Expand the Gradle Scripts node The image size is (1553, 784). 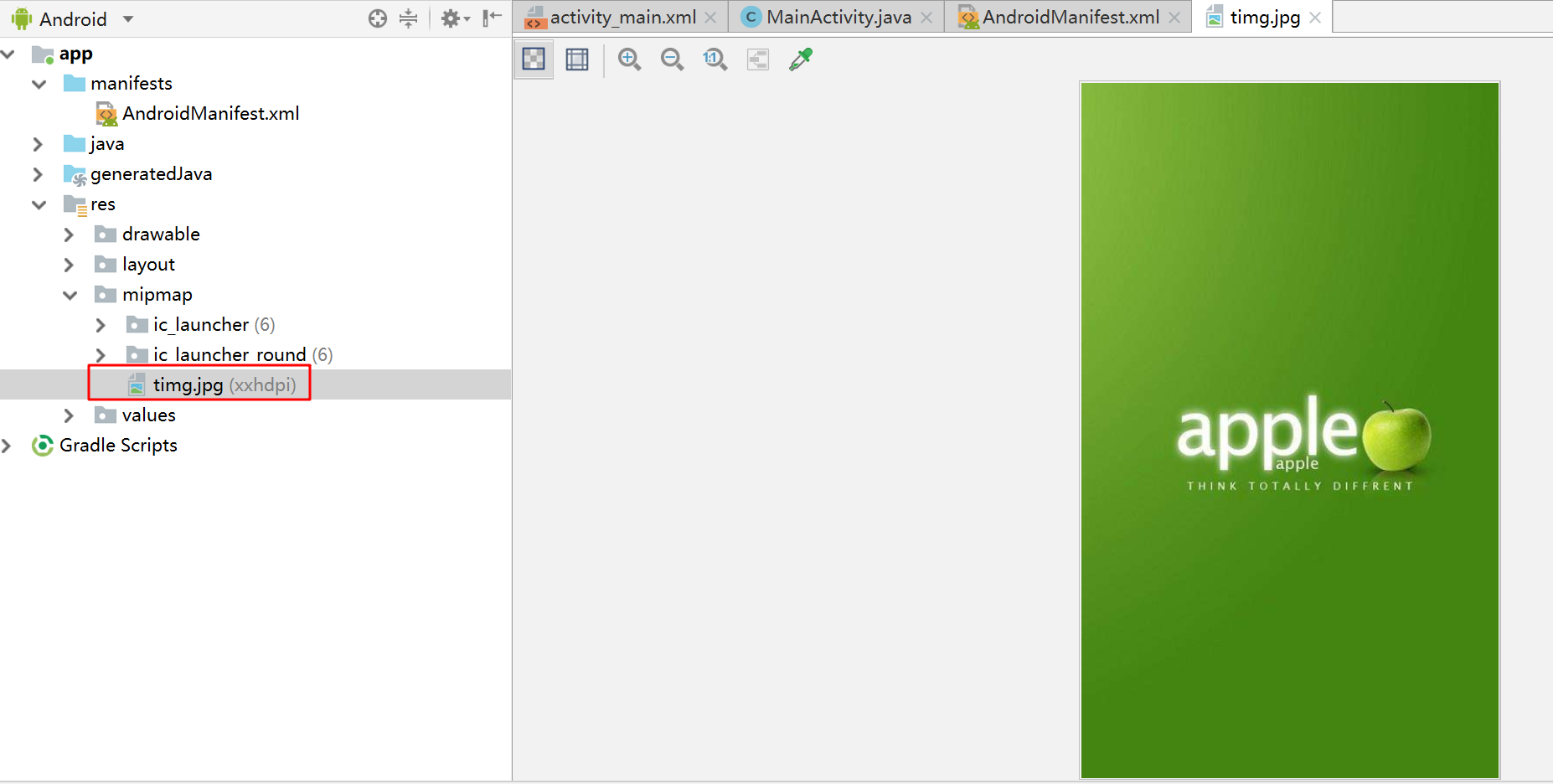[8, 445]
